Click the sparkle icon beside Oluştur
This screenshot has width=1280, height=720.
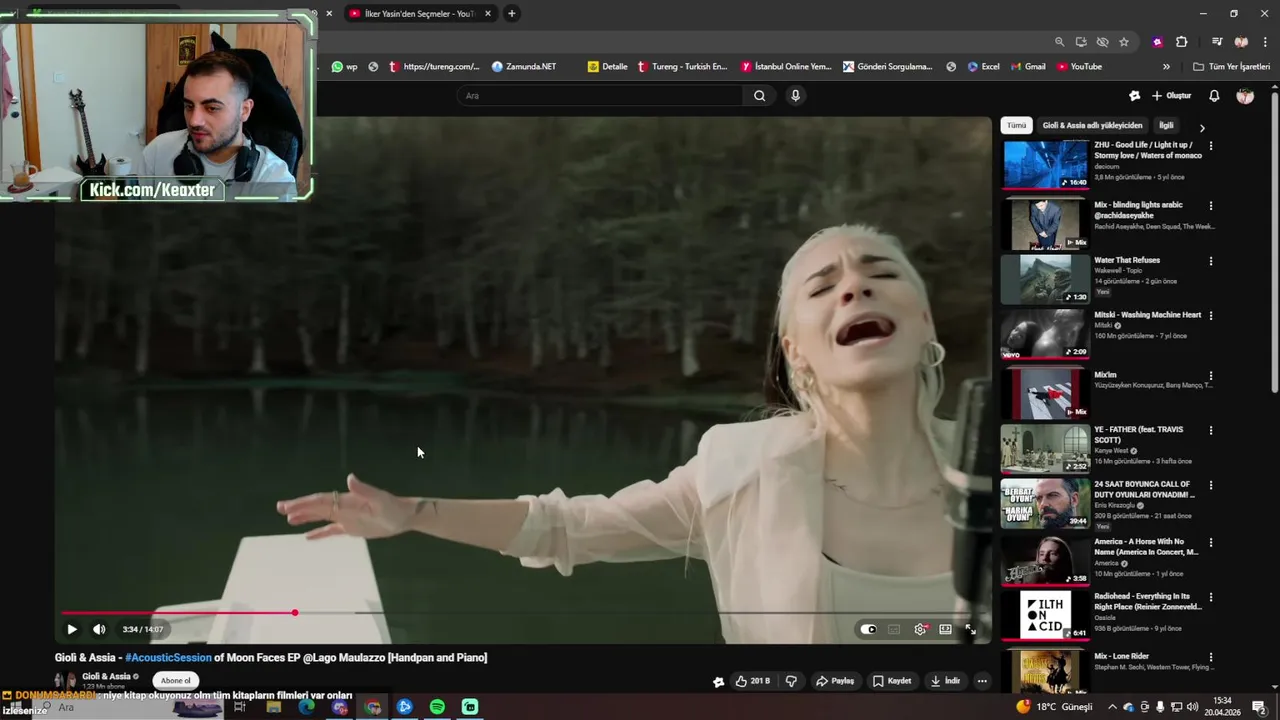click(x=1134, y=96)
